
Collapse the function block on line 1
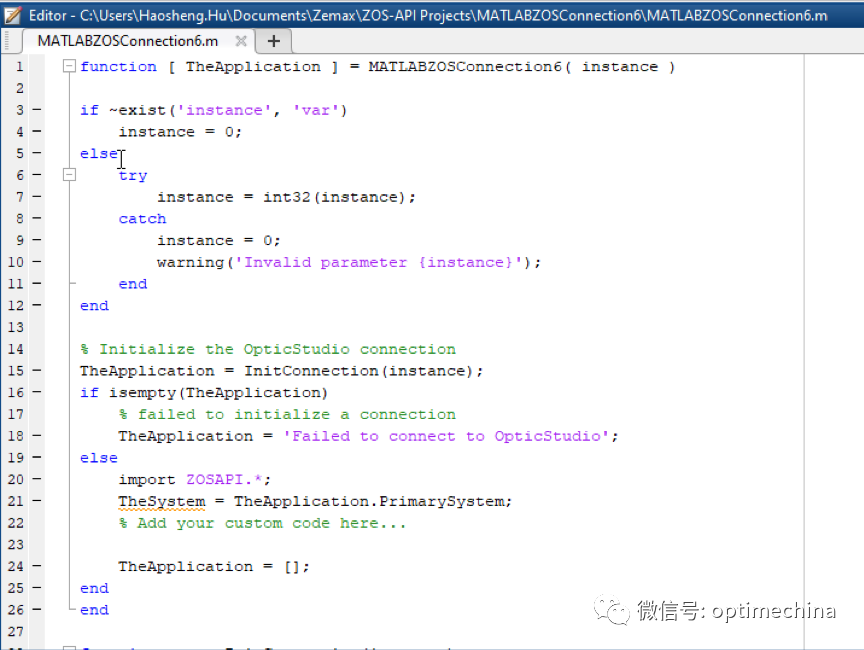69,66
